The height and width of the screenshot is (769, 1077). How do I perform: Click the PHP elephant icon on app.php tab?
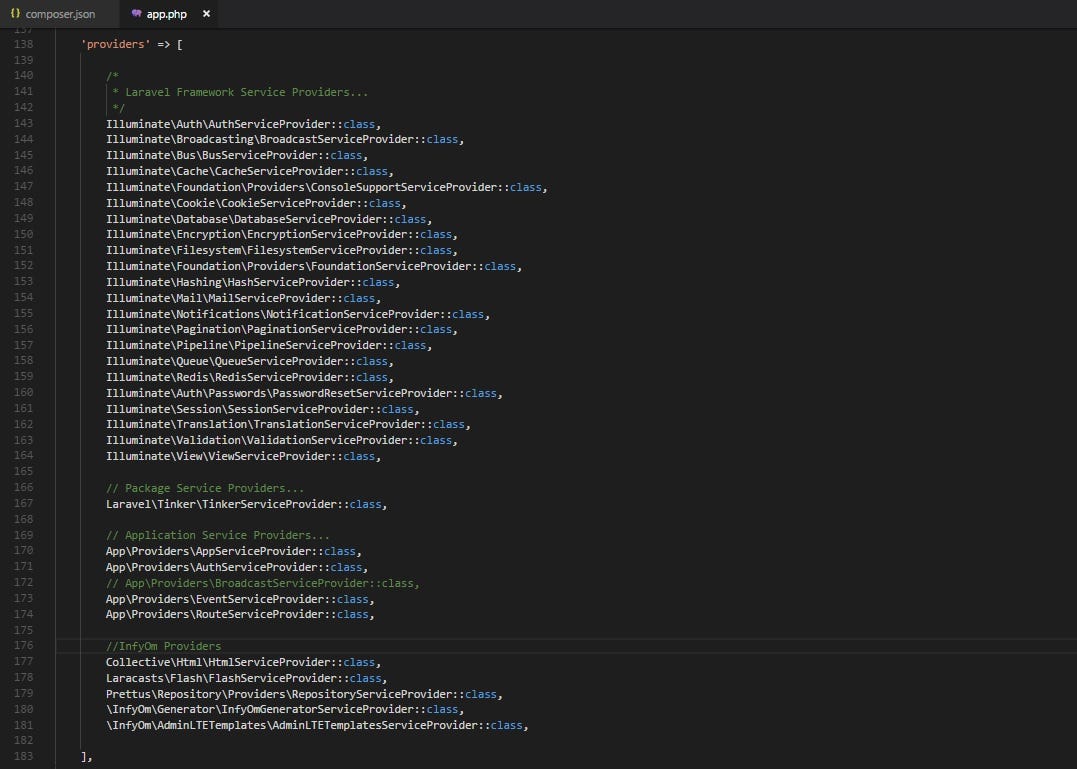pyautogui.click(x=136, y=14)
